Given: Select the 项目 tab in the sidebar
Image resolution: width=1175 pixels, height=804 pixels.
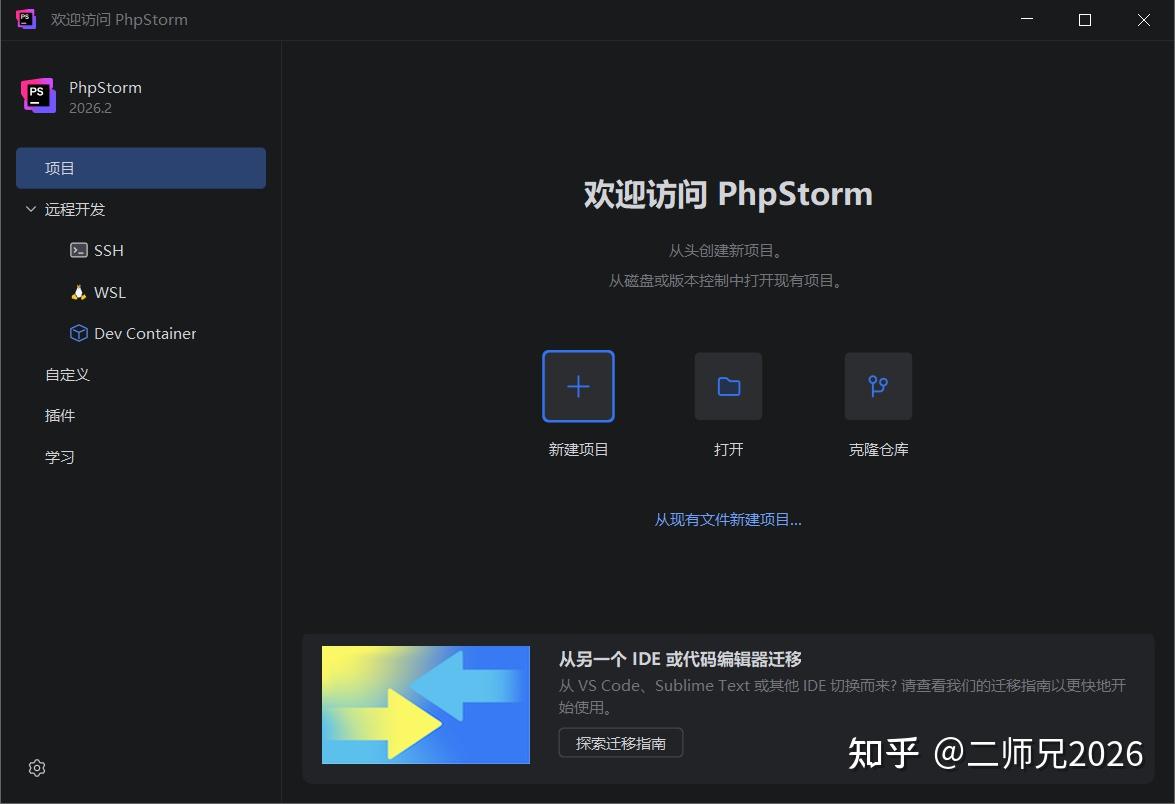Looking at the screenshot, I should 141,168.
